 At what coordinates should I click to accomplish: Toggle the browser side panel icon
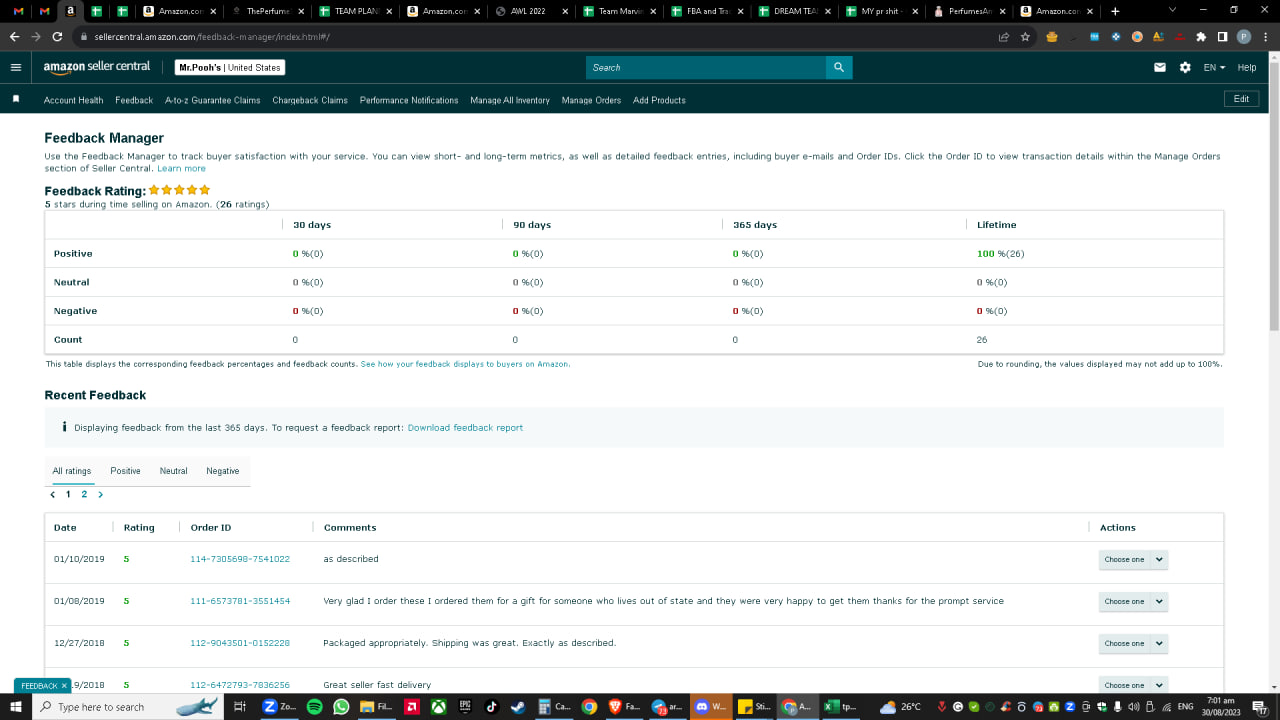pyautogui.click(x=1222, y=37)
